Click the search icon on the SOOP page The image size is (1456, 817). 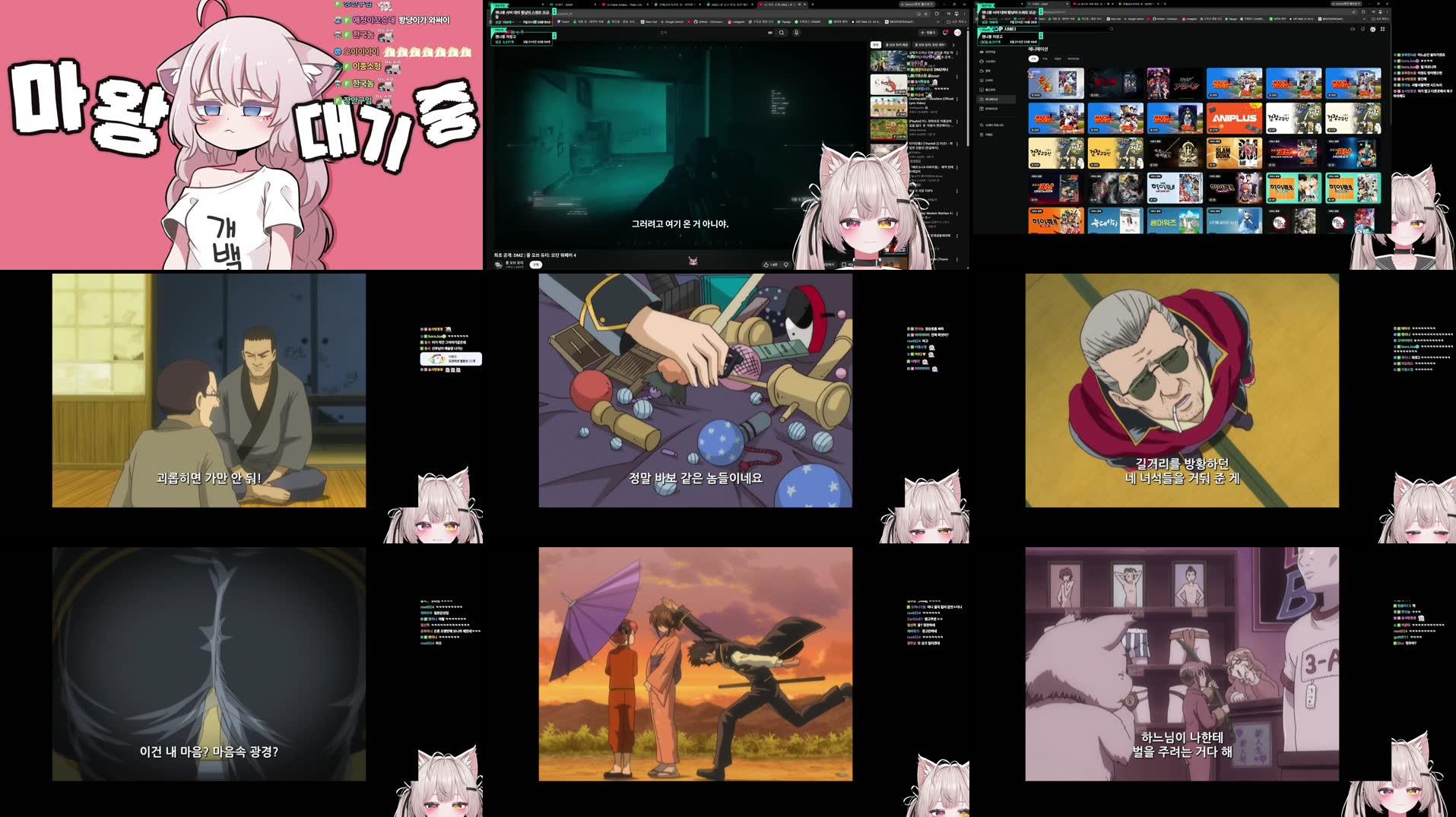(1112, 29)
